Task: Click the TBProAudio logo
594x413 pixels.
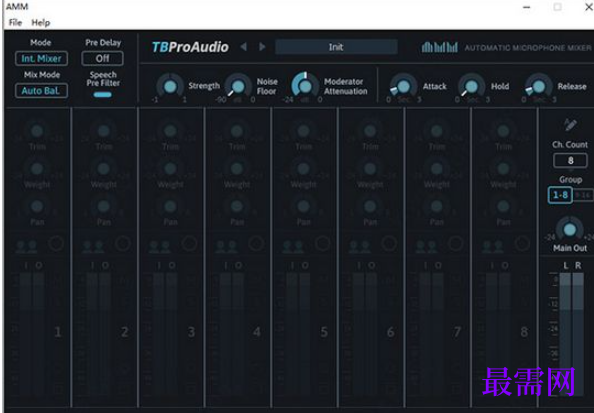Action: [190, 47]
